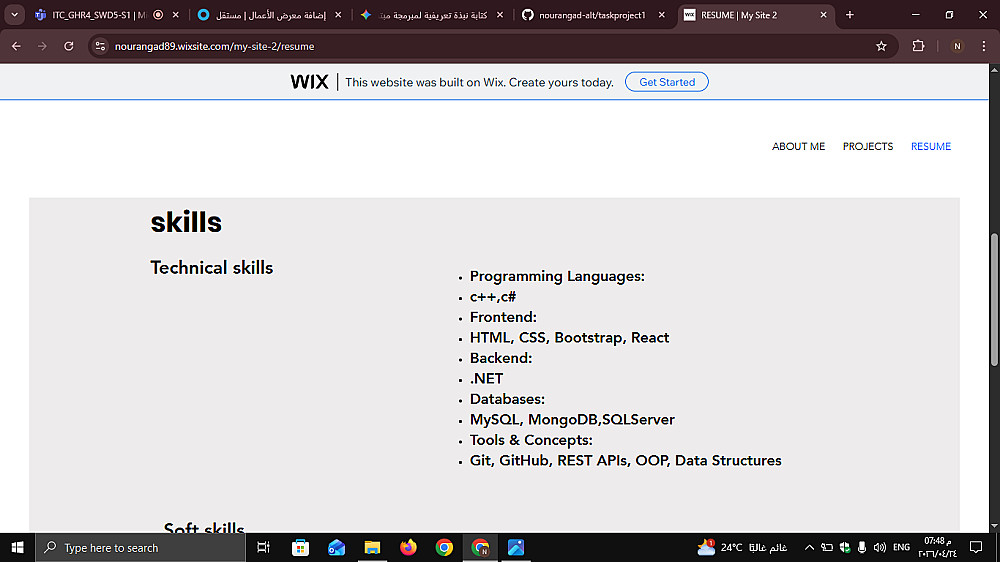1000x562 pixels.
Task: Open a new tab with plus button
Action: (x=849, y=15)
